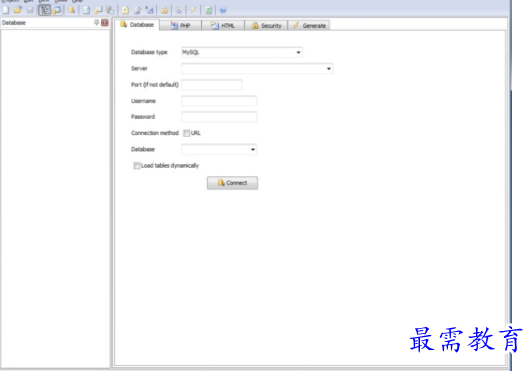531x371 pixels.
Task: Switch to the PHP tab
Action: point(180,25)
